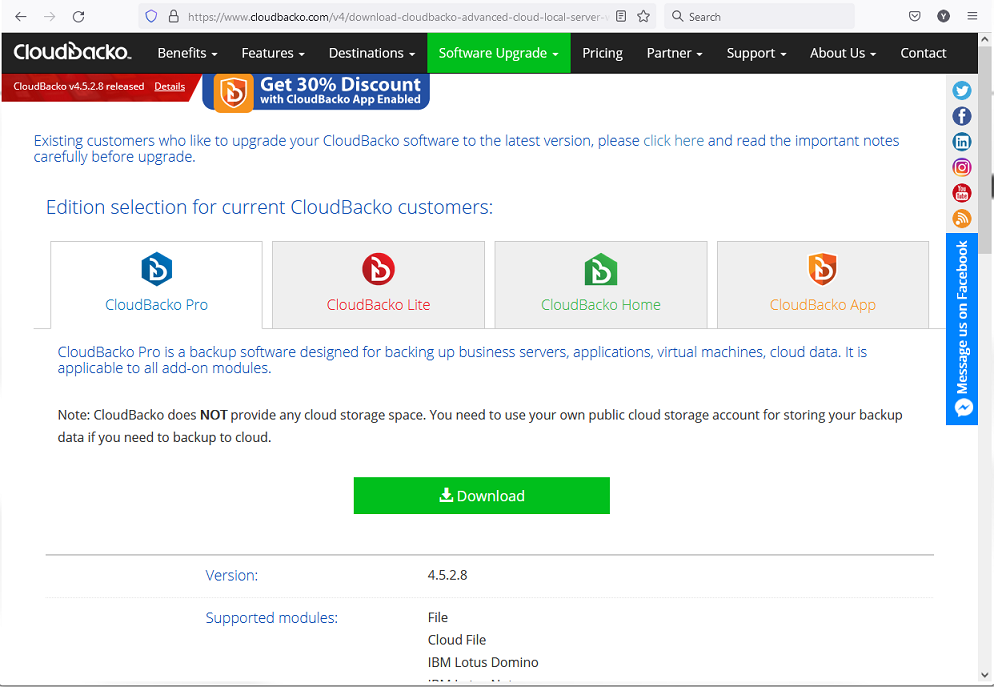Click the version number 4.5.2.8
Screen dimensions: 994x687
448,575
